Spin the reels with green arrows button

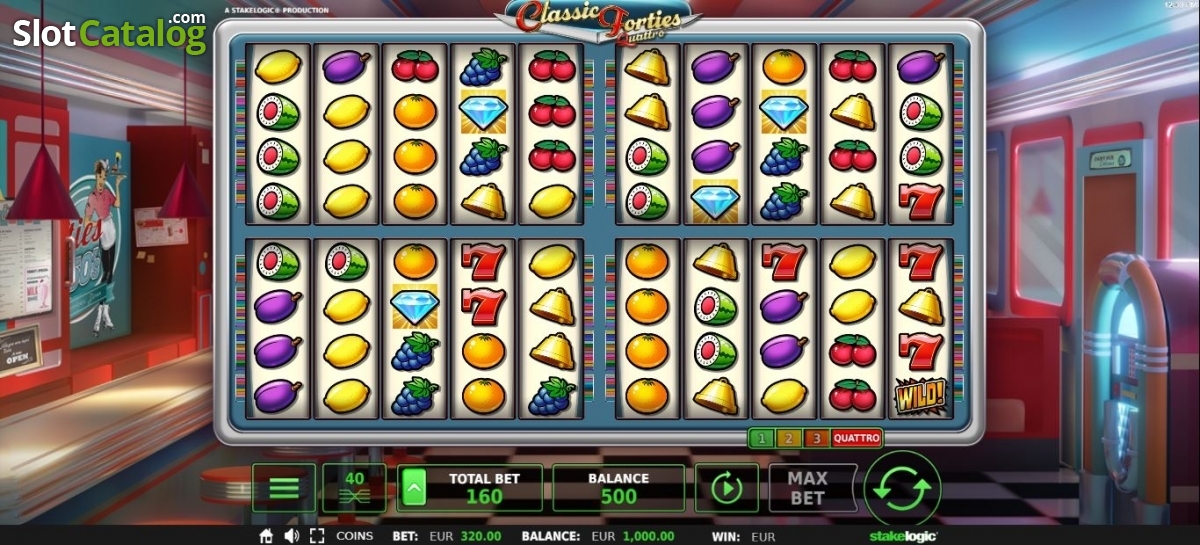point(903,489)
